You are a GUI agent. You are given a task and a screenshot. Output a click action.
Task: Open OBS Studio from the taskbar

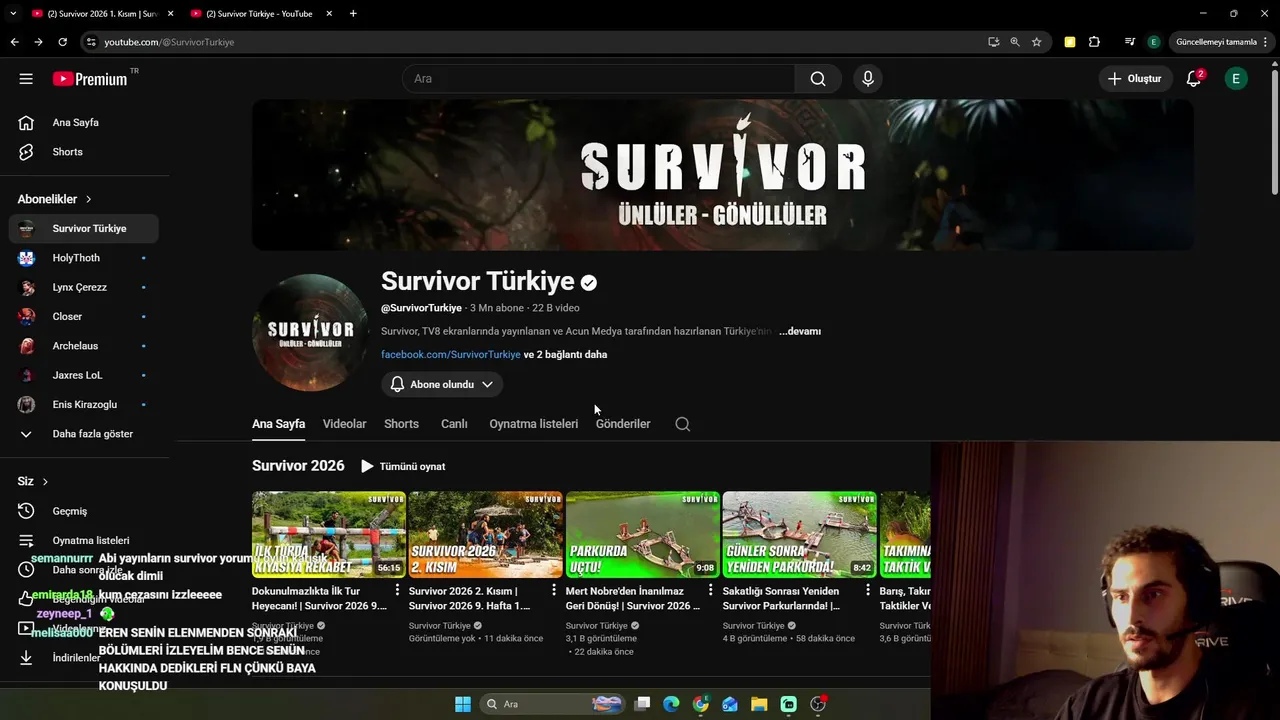click(818, 704)
